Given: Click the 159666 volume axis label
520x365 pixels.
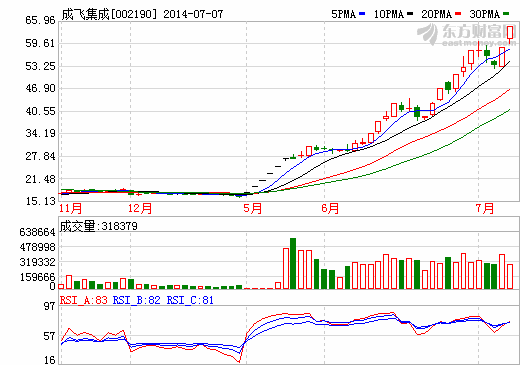Looking at the screenshot, I should [37, 277].
